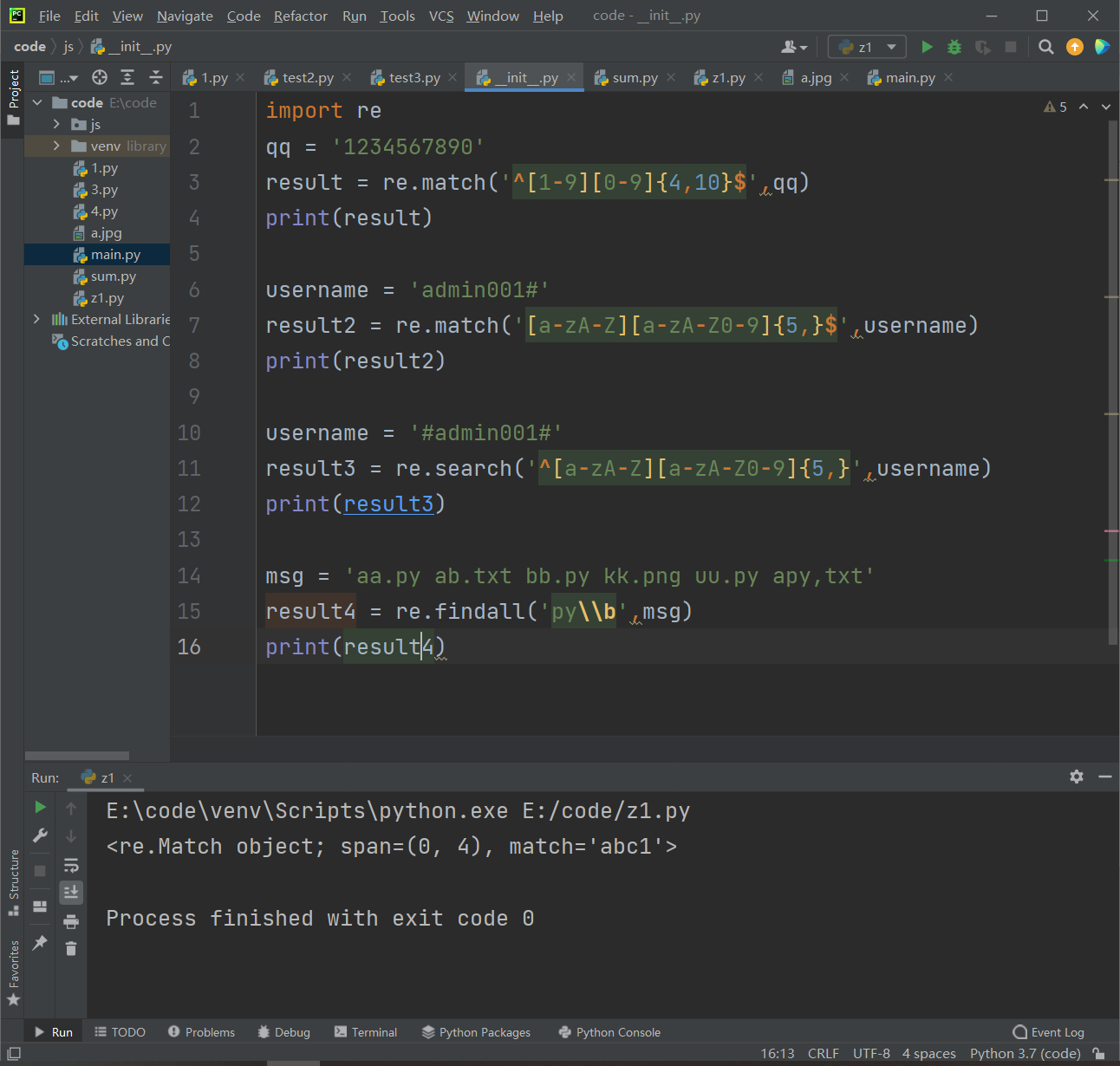Image resolution: width=1120 pixels, height=1066 pixels.
Task: Expand the js folder
Action: 56,124
